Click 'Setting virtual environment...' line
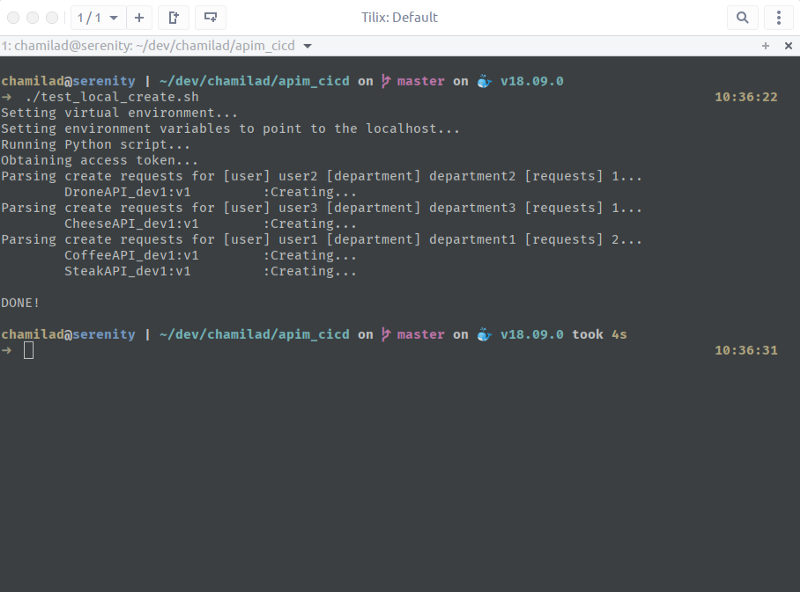This screenshot has width=800, height=592. pos(119,113)
